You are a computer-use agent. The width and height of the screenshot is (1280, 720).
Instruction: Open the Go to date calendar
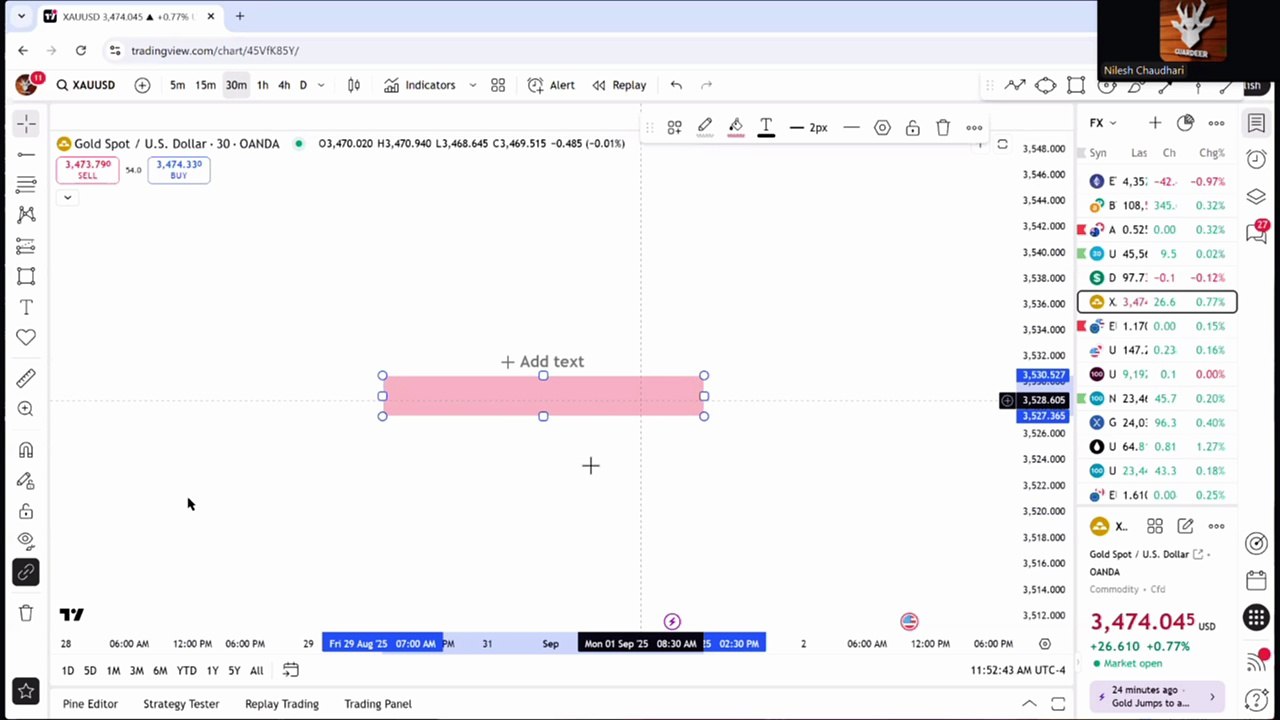coord(290,670)
